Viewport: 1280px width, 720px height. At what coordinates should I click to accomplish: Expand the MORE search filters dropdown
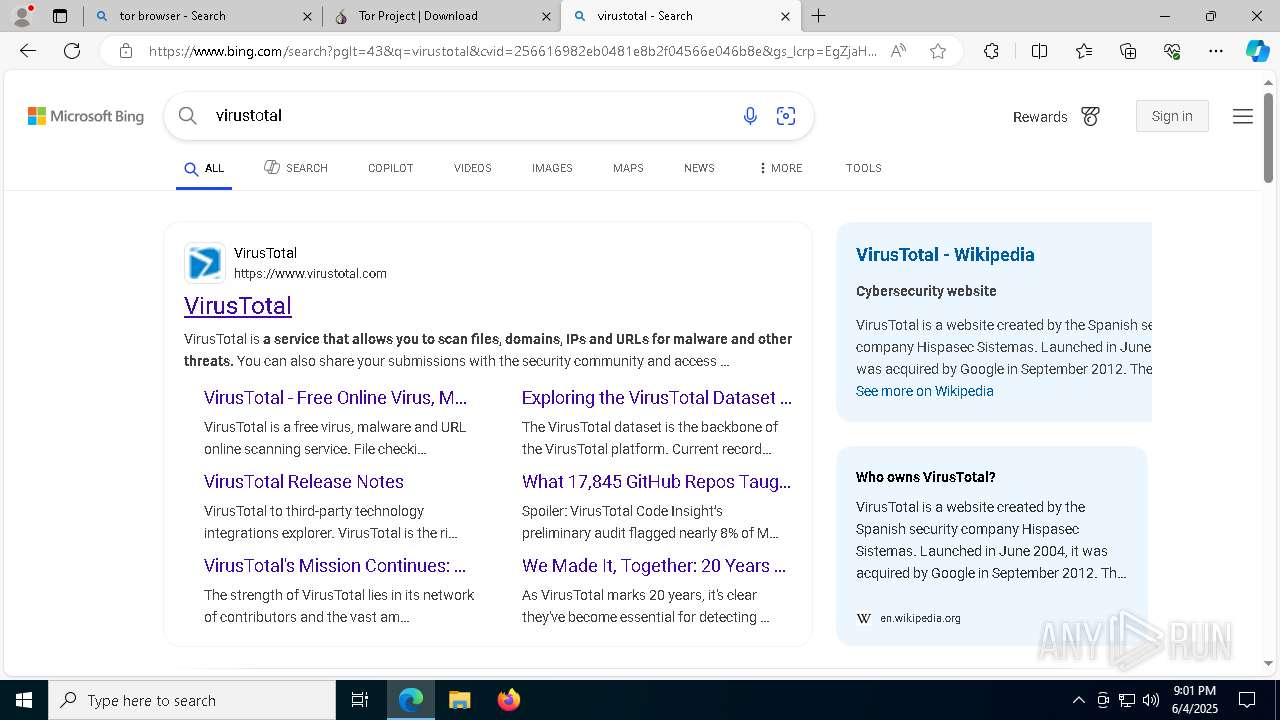(780, 168)
